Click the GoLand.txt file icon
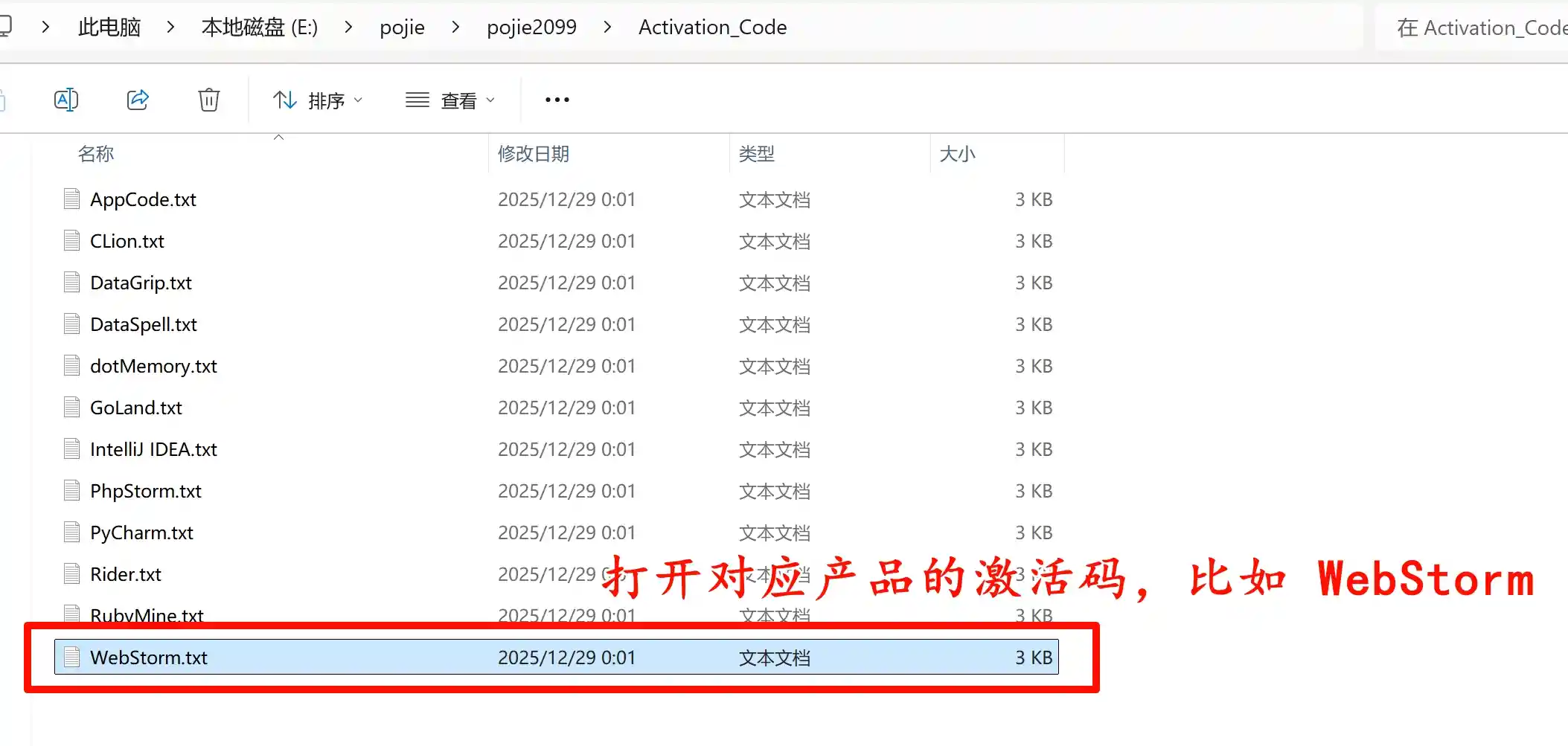1568x746 pixels. [x=72, y=408]
